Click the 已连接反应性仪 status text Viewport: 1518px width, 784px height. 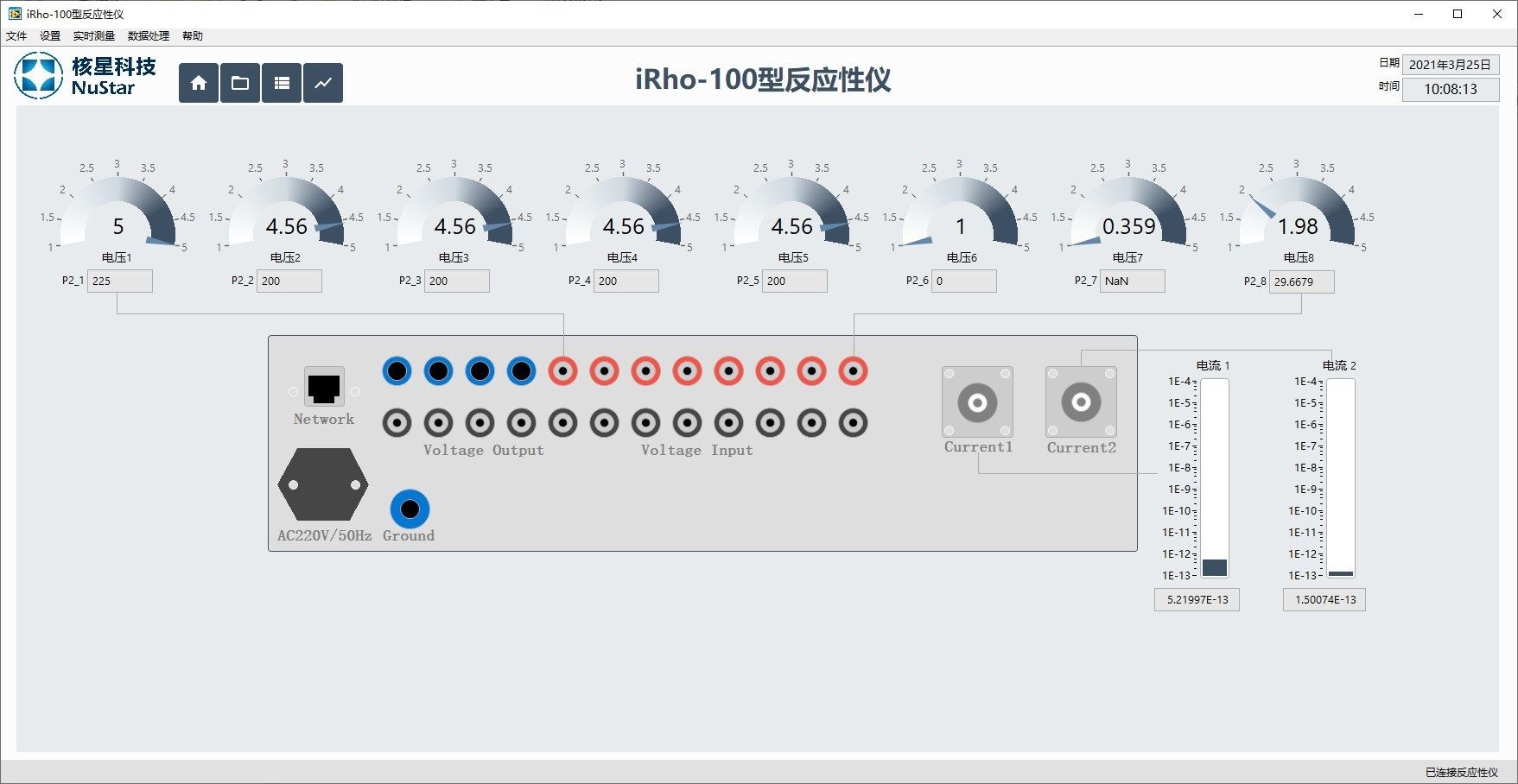click(x=1462, y=773)
